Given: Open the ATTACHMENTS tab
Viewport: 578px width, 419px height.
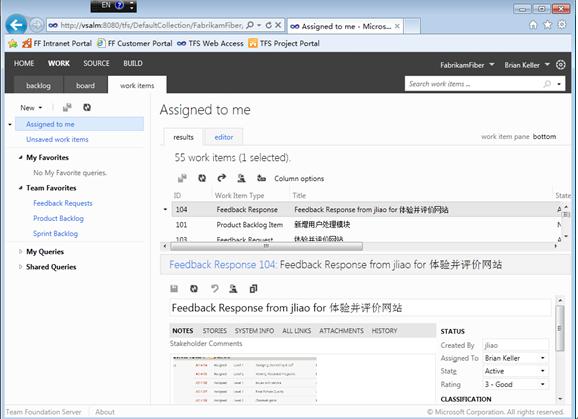Looking at the screenshot, I should 341,331.
